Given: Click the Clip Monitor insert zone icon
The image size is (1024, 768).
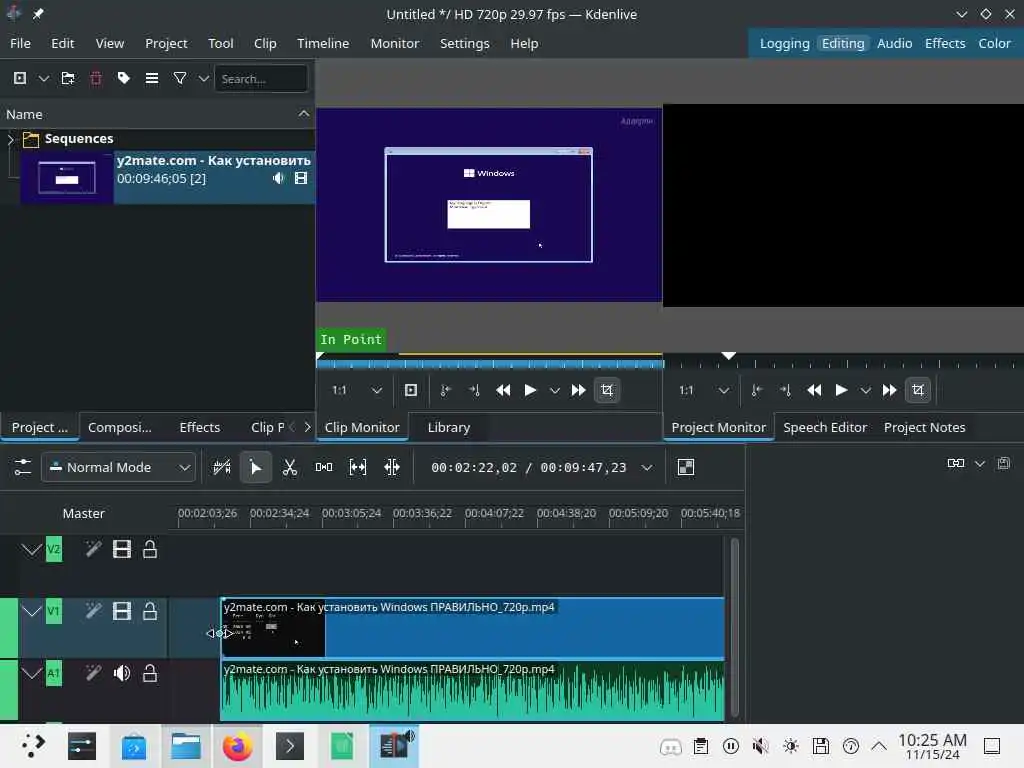Looking at the screenshot, I should click(x=411, y=391).
